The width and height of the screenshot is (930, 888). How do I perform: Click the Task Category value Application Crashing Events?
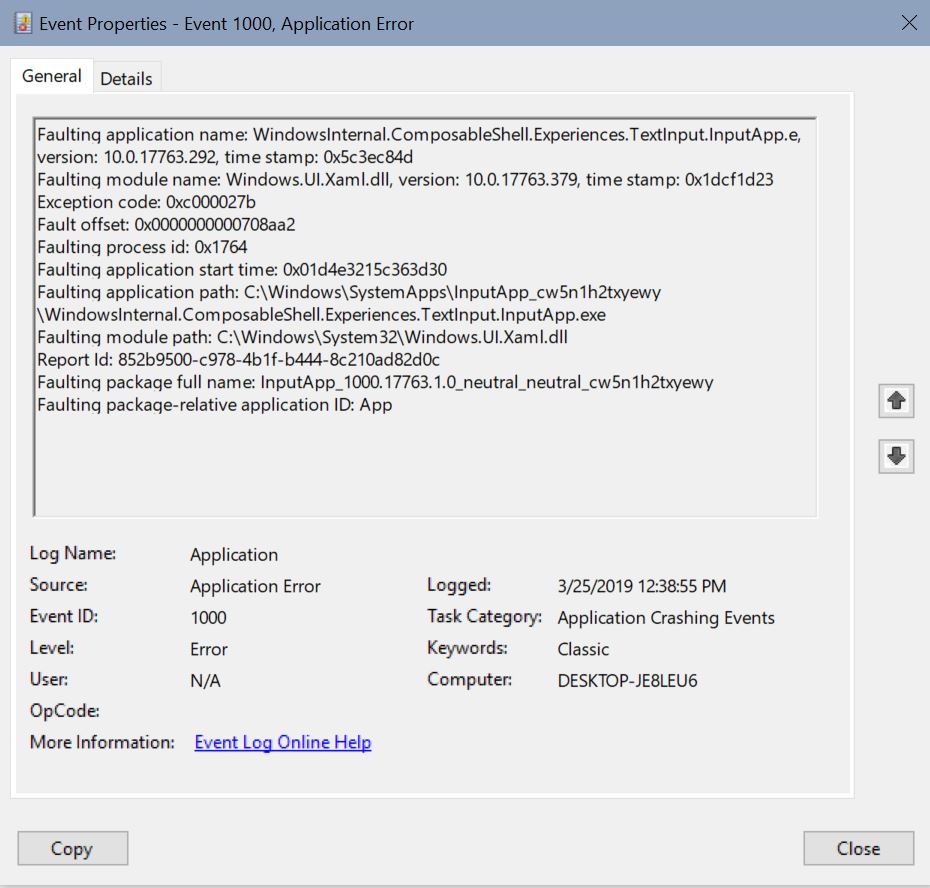pos(666,618)
